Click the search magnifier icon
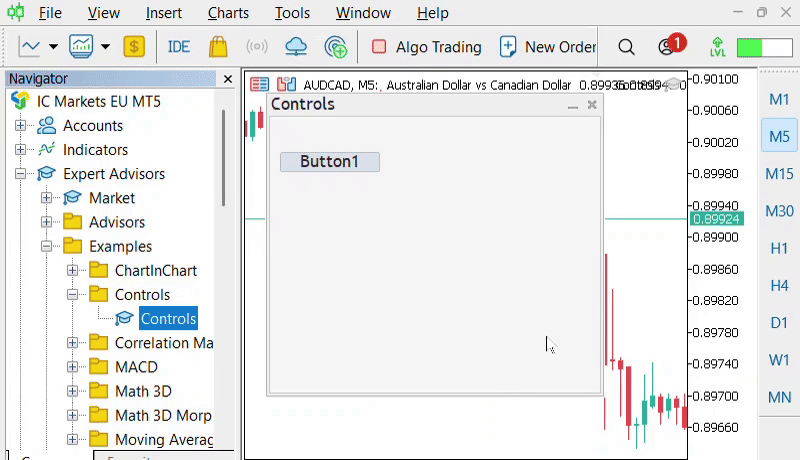The image size is (800, 460). (x=626, y=47)
